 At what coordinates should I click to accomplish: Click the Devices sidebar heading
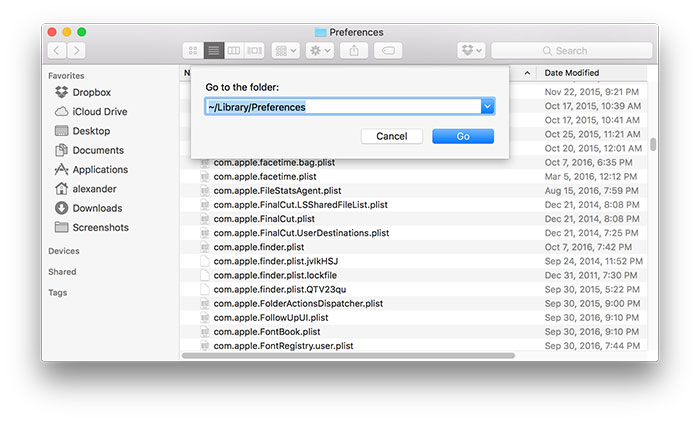[x=64, y=251]
